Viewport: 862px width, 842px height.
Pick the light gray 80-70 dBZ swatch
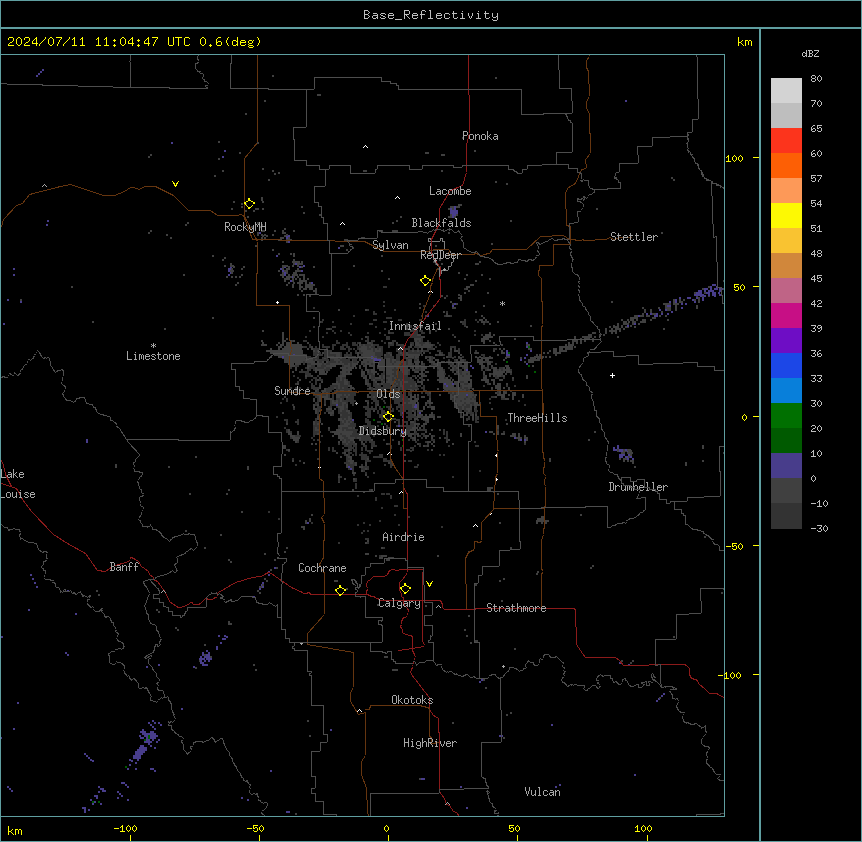coord(786,90)
